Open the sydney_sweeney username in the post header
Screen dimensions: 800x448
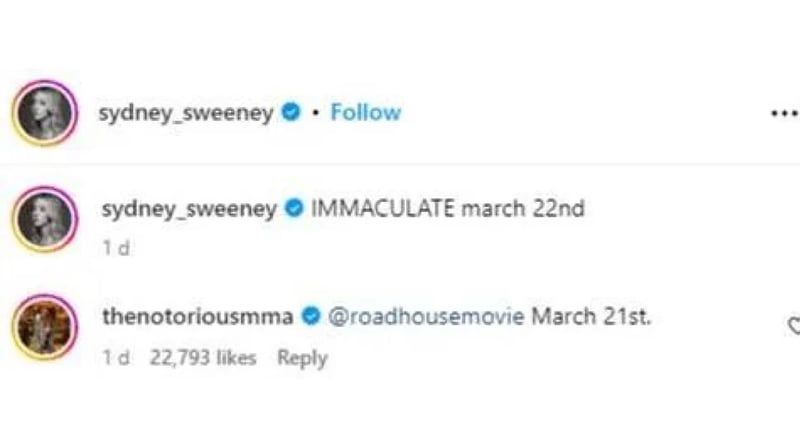pyautogui.click(x=187, y=113)
